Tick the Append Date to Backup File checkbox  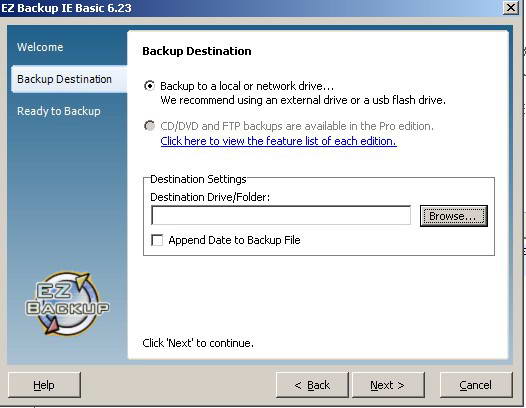click(x=157, y=240)
